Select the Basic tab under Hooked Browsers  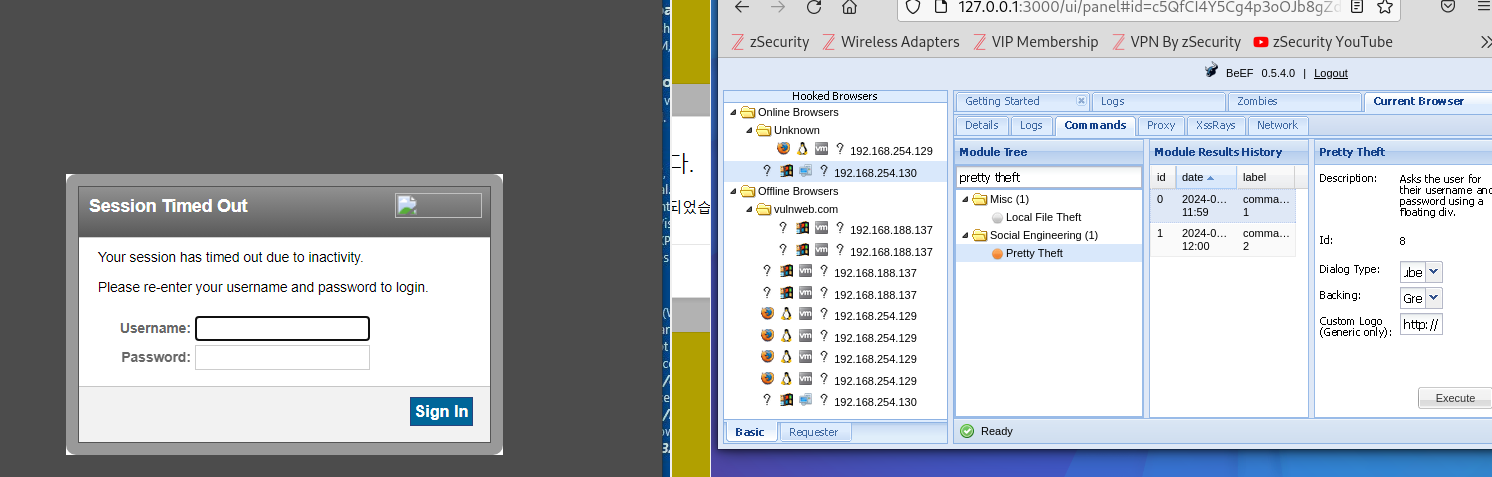coord(750,432)
